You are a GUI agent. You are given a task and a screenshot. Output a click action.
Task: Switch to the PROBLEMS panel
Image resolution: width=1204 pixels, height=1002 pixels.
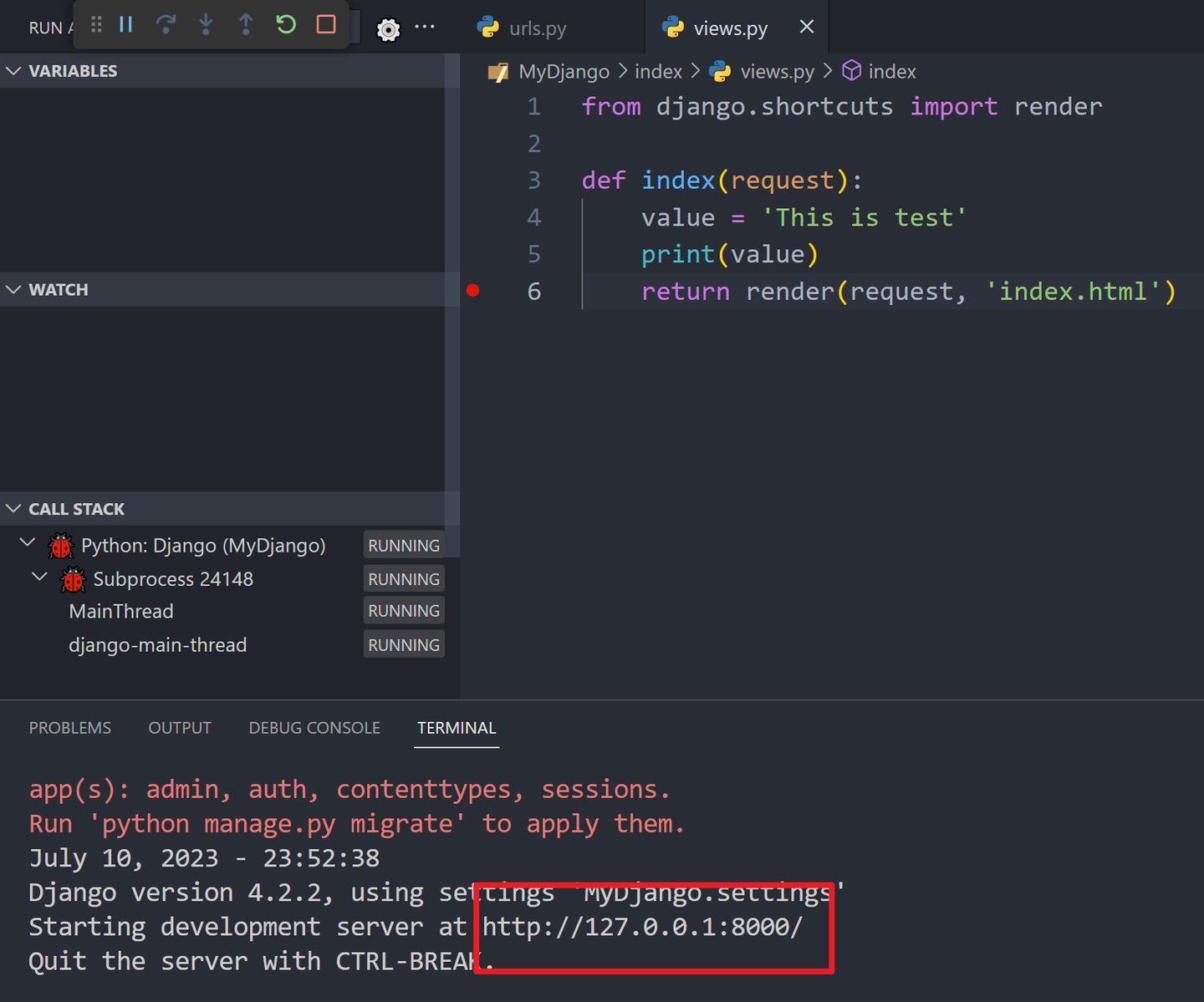(70, 728)
